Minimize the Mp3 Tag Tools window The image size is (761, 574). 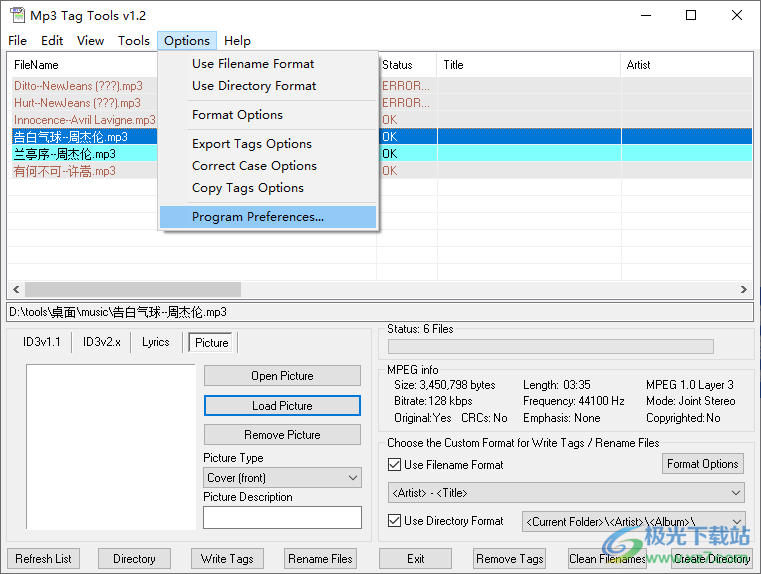pos(645,15)
